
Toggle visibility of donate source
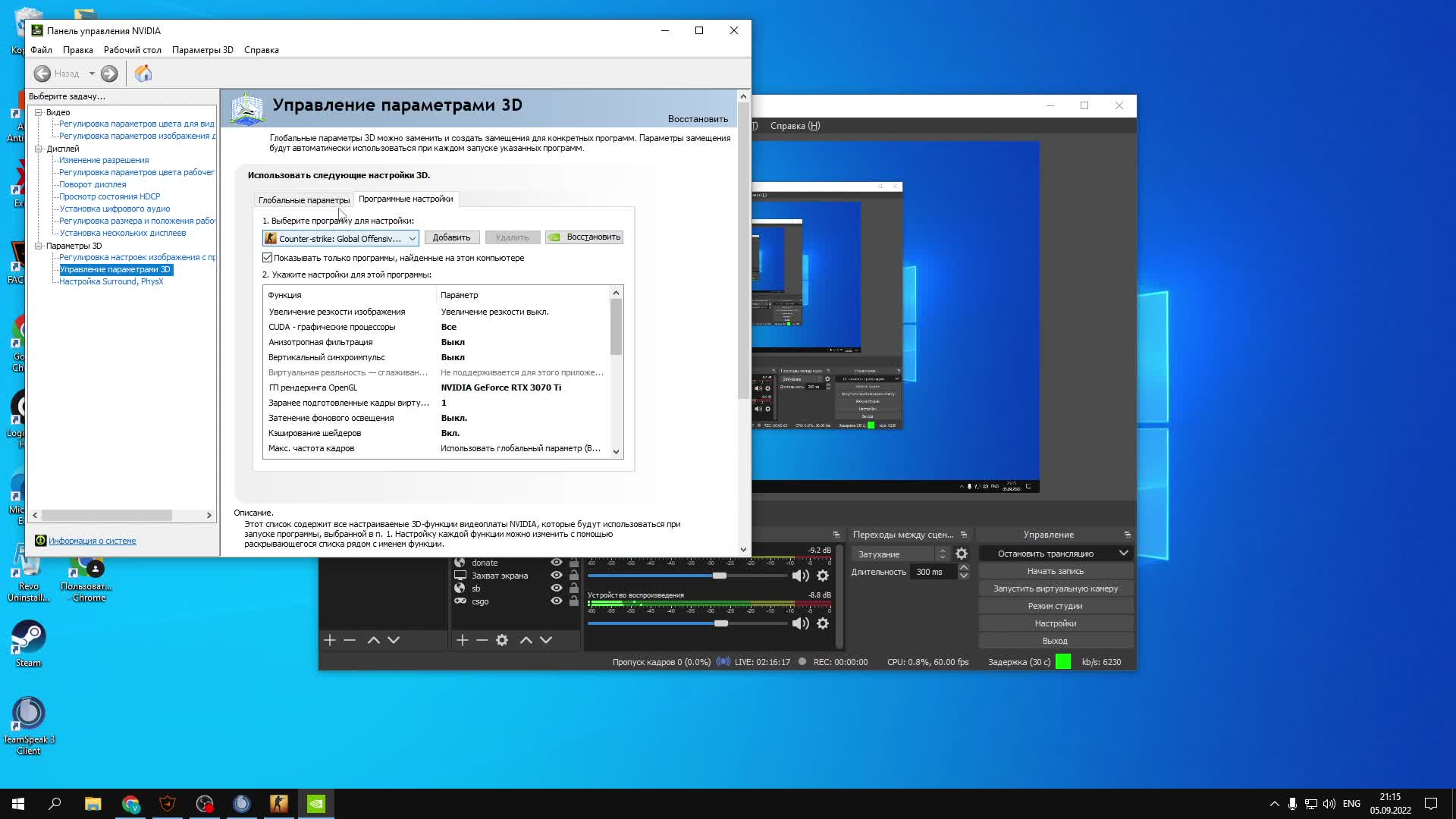(x=557, y=563)
